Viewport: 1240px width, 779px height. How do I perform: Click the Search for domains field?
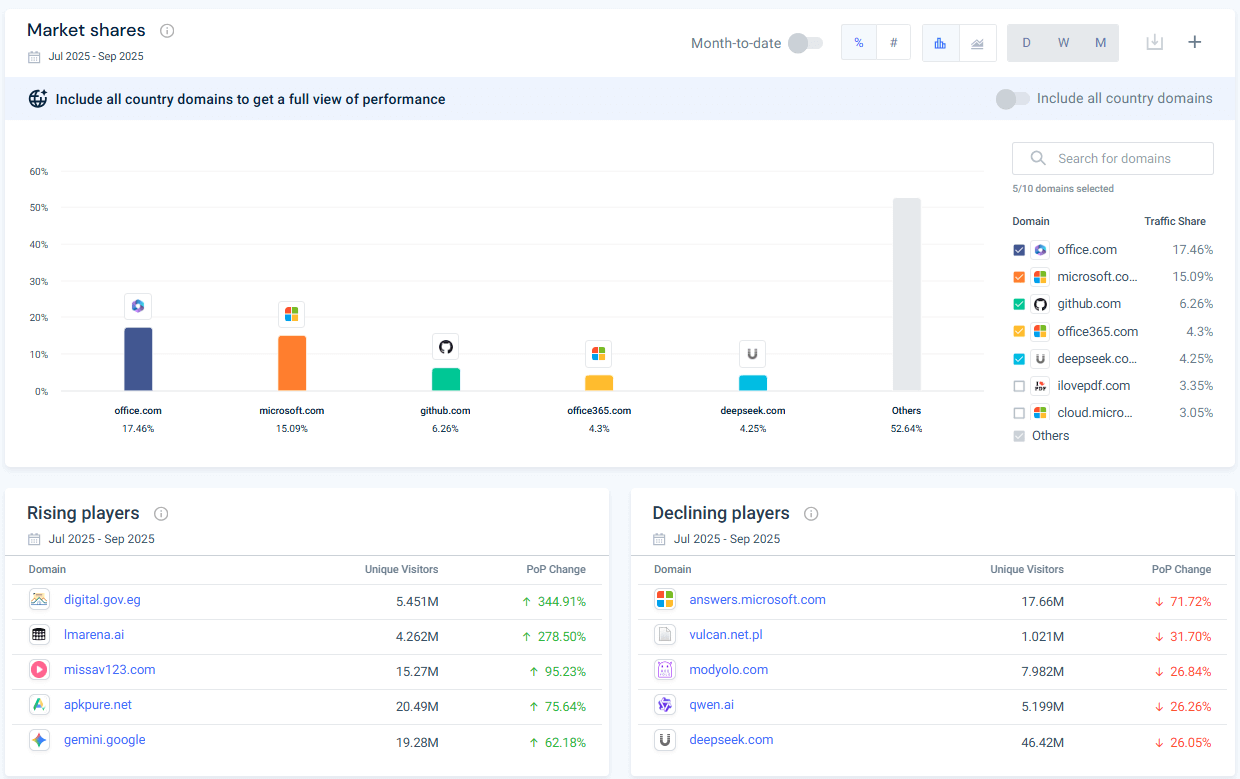(x=1113, y=158)
